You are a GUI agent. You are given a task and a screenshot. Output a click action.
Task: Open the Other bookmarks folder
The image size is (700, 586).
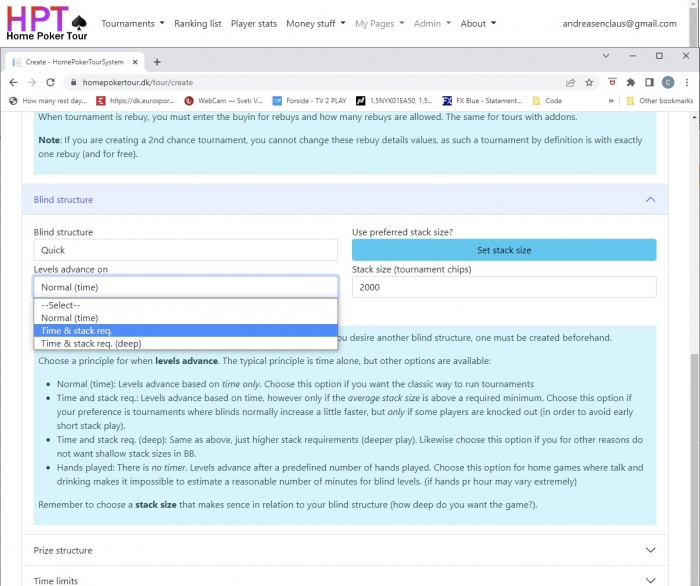coord(659,101)
